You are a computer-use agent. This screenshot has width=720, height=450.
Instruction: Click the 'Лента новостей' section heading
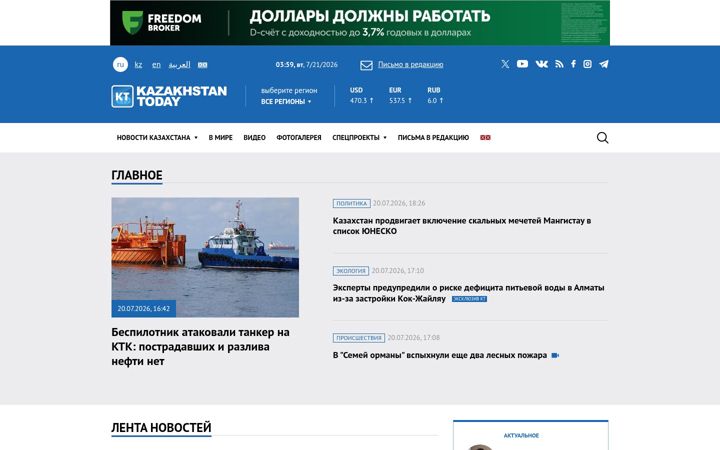pos(161,428)
